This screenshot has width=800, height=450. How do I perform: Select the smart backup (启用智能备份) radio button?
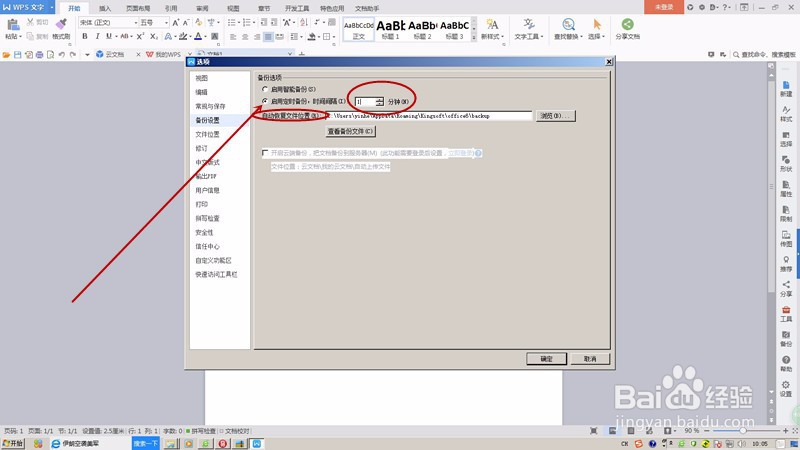click(x=265, y=89)
